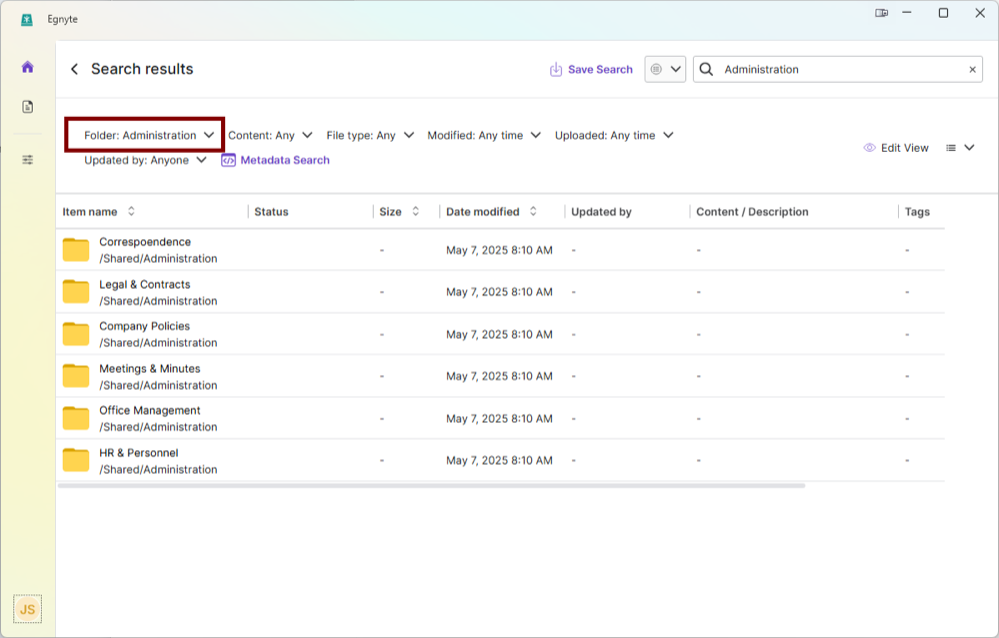Open the search scope selector beside Save Search
The image size is (999, 638).
665,69
